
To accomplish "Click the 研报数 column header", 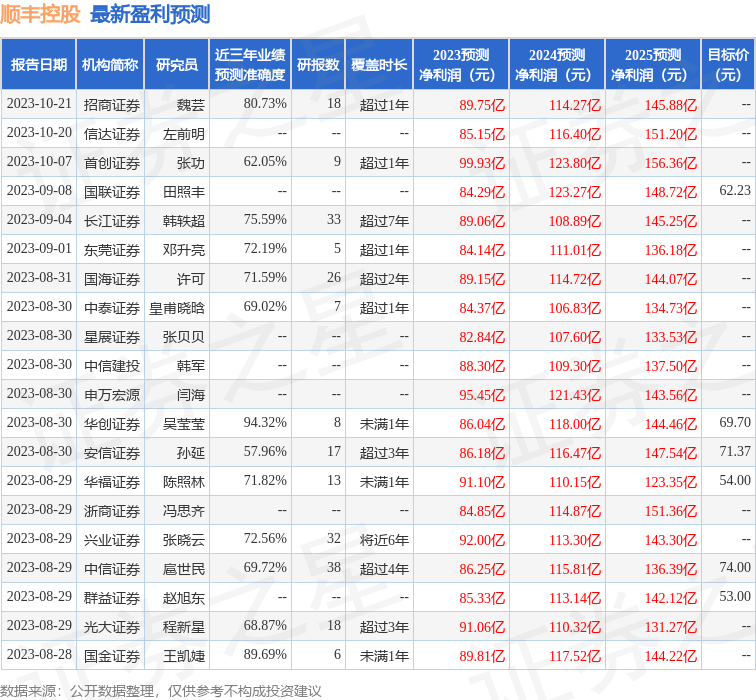I will [x=318, y=65].
